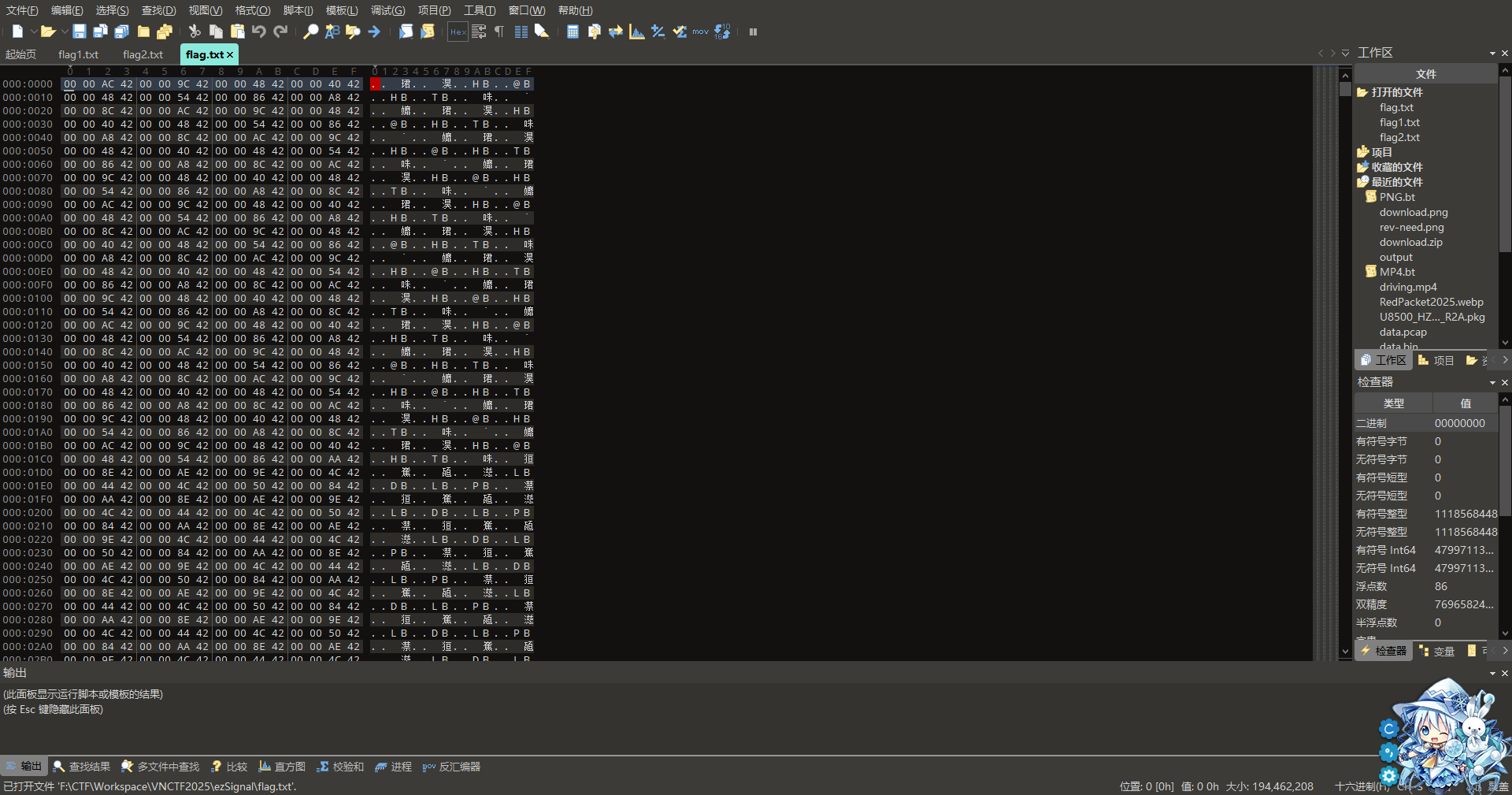Viewport: 1512px width, 795px height.
Task: Expand the 收藏的文件 folder node
Action: [1362, 167]
